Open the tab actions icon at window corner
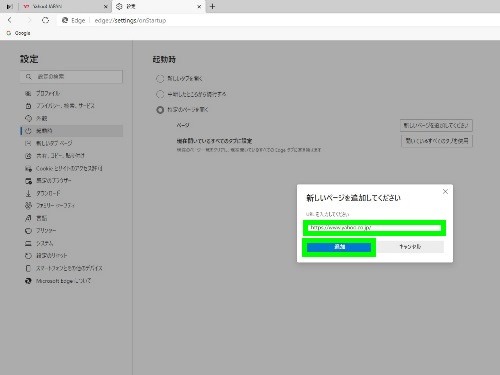This screenshot has height=375, width=500. point(10,6)
